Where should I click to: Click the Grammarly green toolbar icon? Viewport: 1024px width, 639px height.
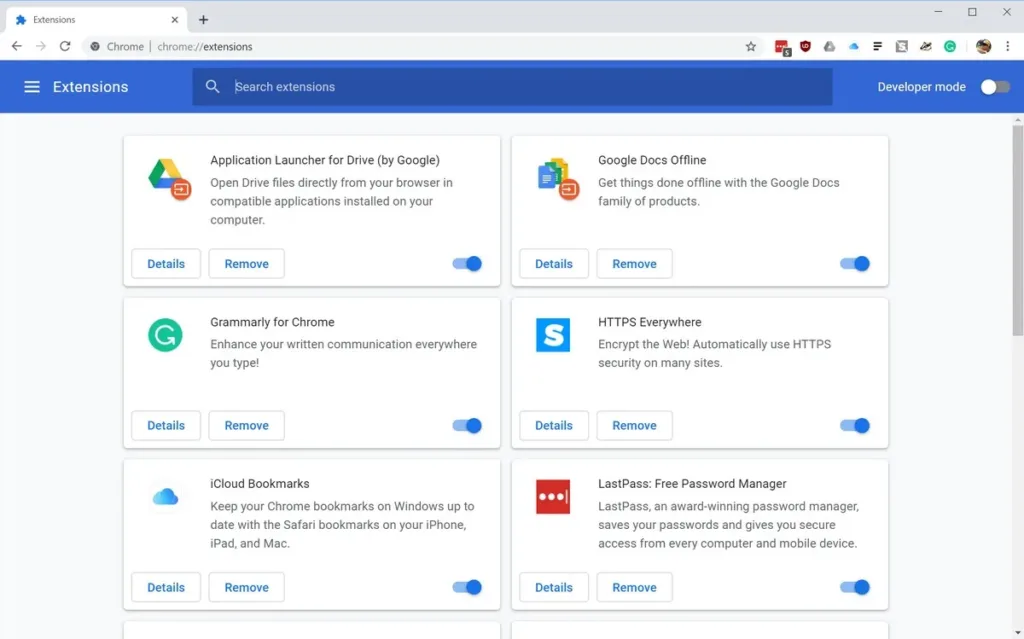[950, 46]
